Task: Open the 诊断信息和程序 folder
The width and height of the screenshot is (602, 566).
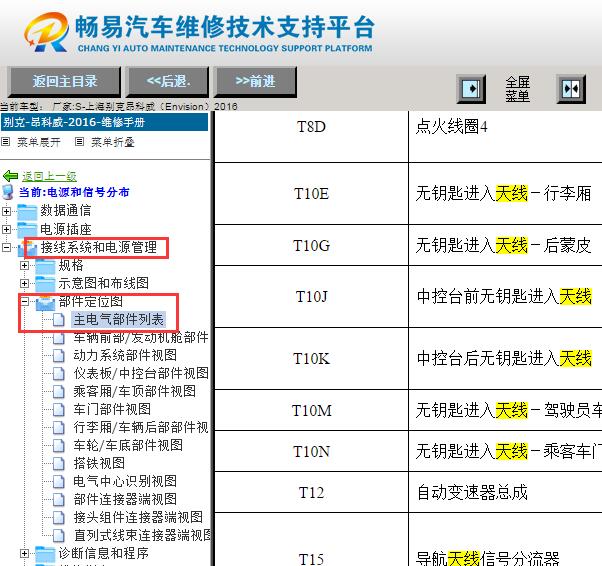Action: tap(104, 553)
